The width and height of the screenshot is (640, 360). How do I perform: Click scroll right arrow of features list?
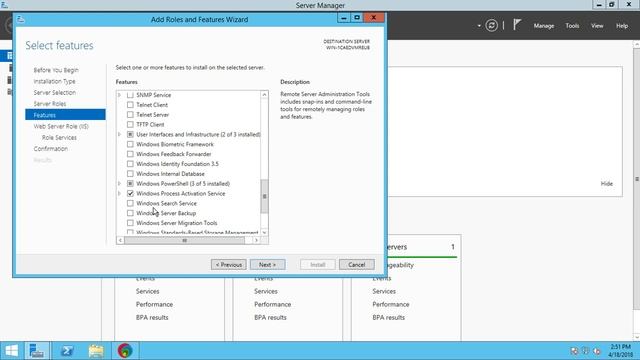[x=256, y=240]
